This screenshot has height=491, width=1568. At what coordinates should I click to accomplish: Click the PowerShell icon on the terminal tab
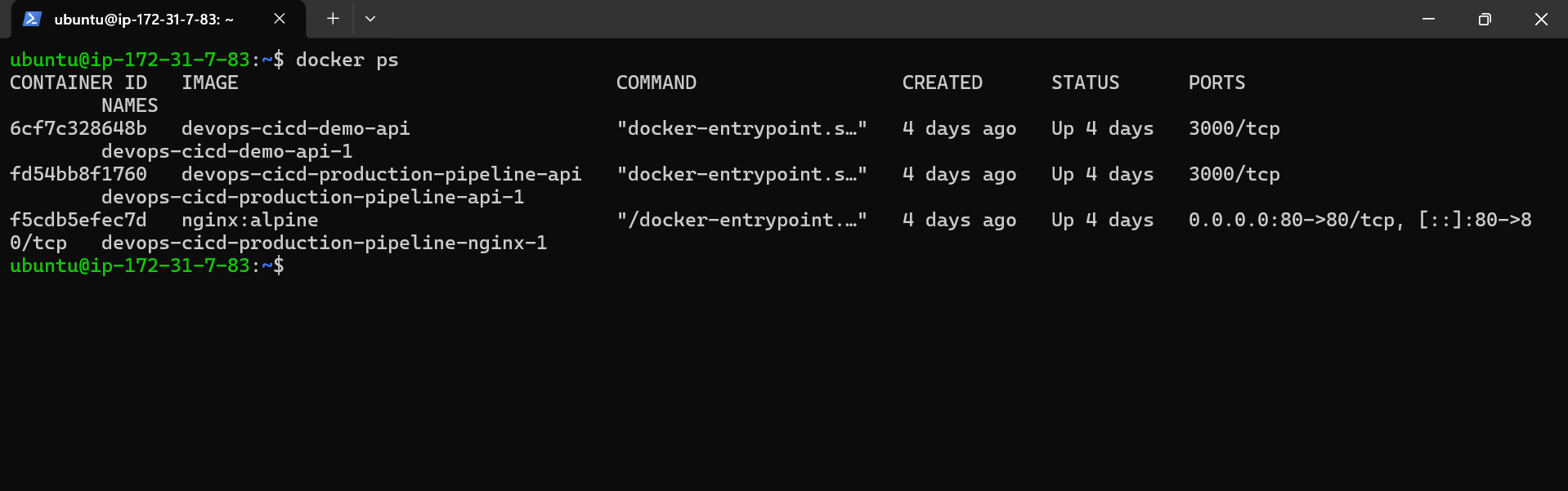(x=32, y=18)
